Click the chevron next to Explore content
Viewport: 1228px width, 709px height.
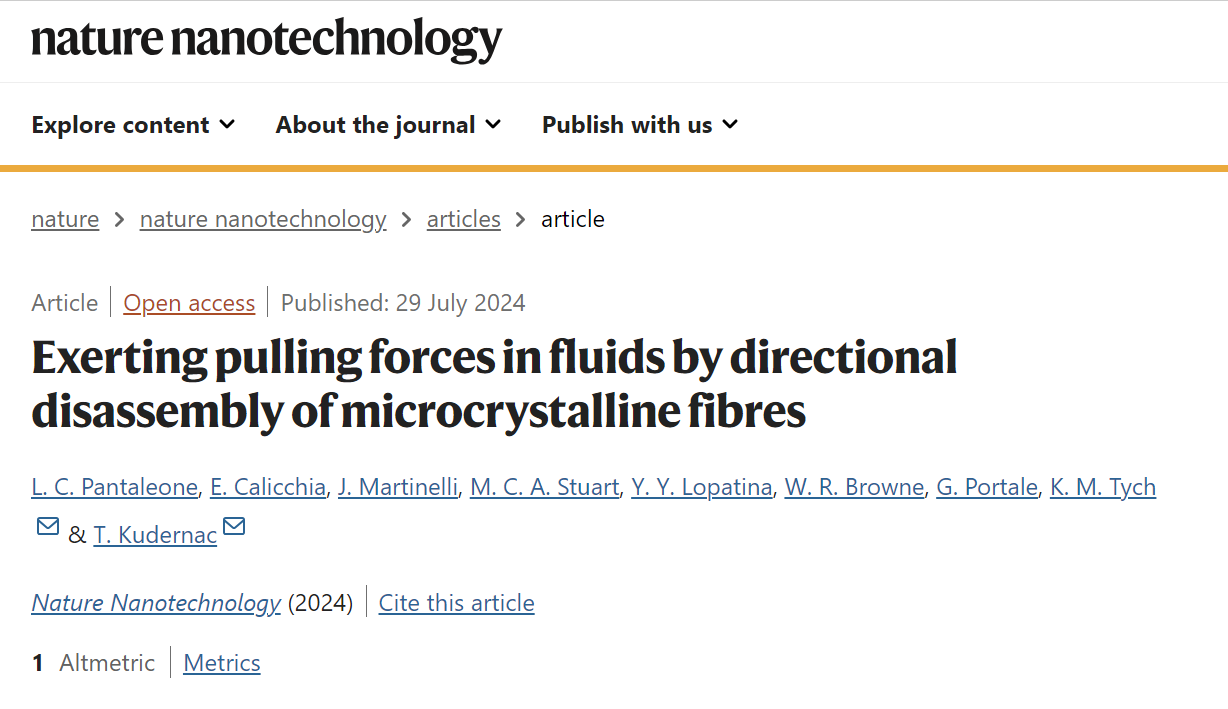pos(227,124)
